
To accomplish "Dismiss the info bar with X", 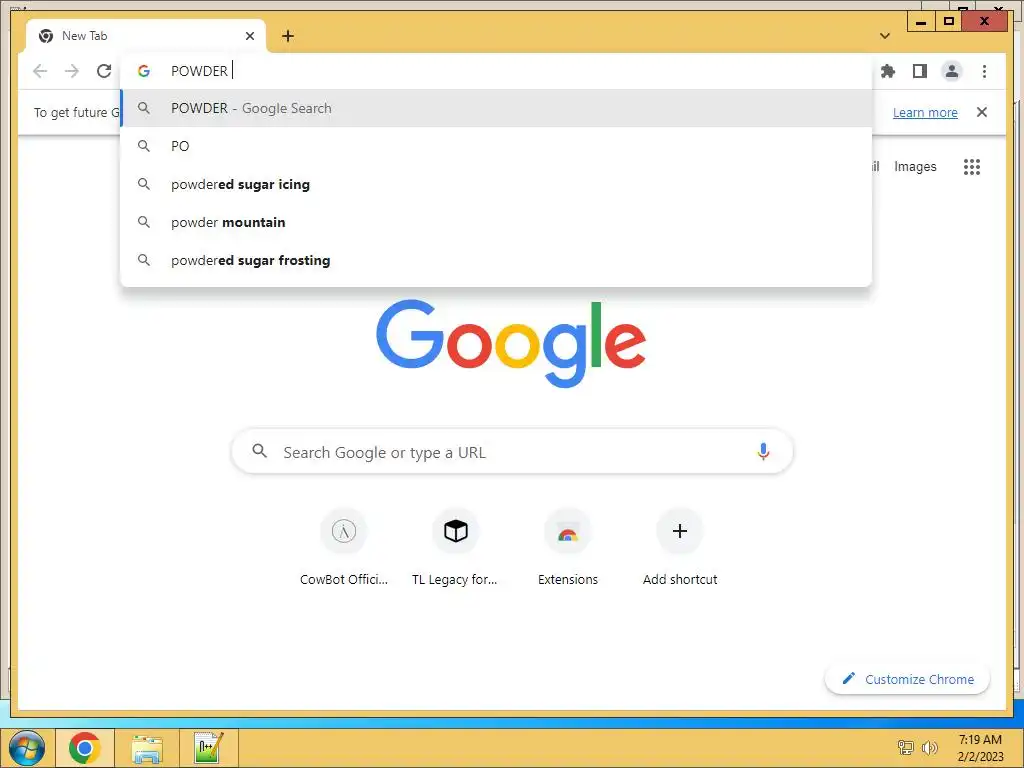I will pos(981,112).
